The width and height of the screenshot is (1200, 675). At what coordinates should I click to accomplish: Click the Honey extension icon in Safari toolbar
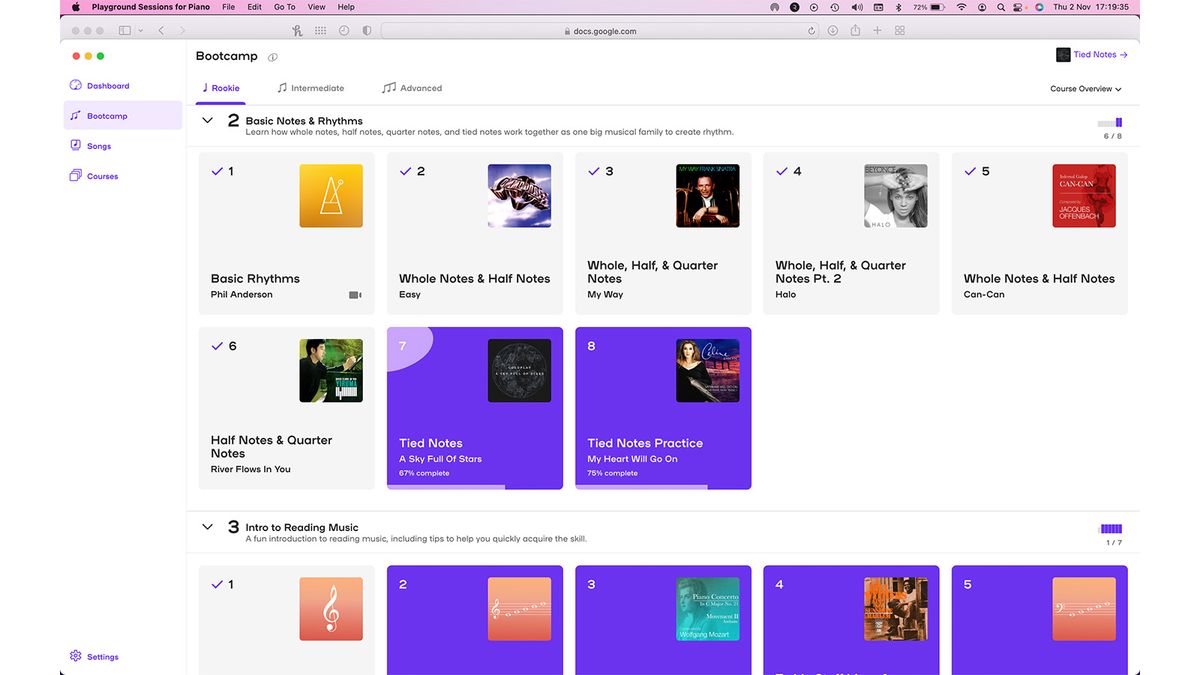point(297,31)
